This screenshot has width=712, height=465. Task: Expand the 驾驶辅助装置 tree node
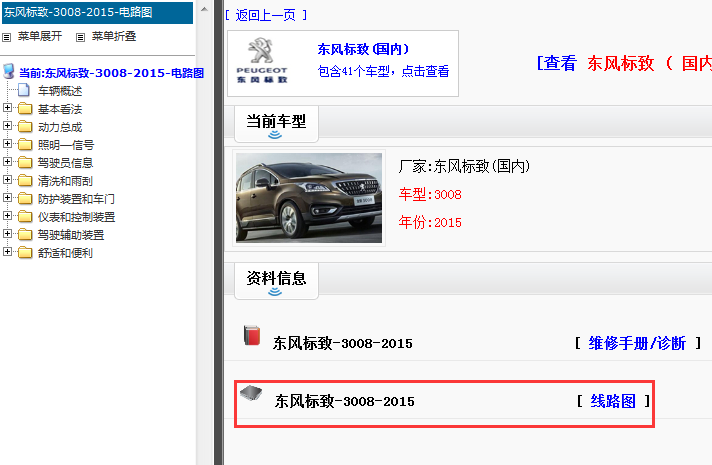point(7,233)
